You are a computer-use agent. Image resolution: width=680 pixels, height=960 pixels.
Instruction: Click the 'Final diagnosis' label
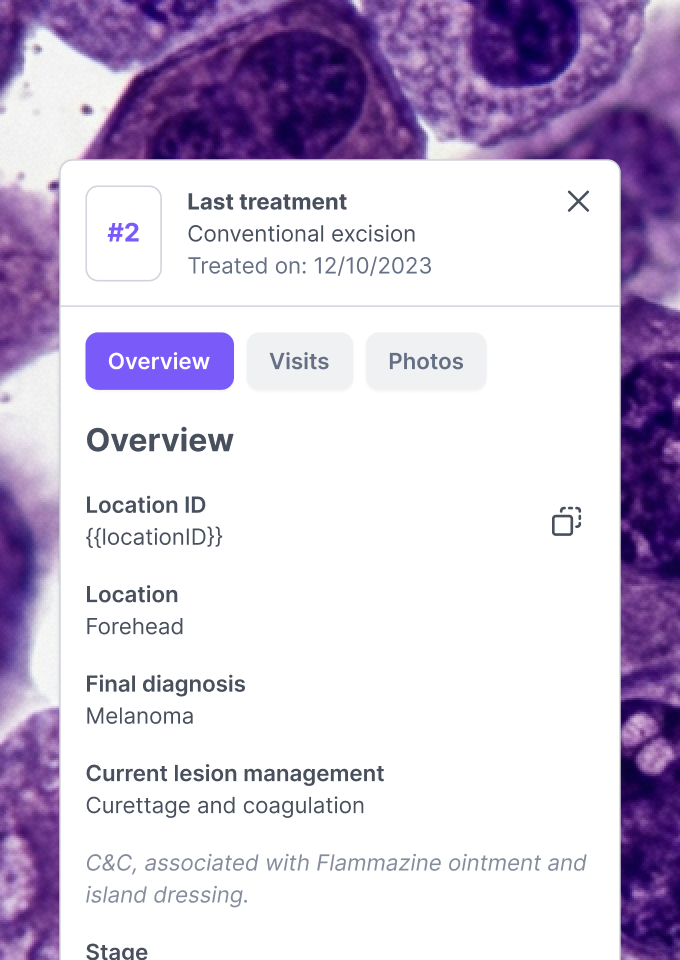(165, 684)
